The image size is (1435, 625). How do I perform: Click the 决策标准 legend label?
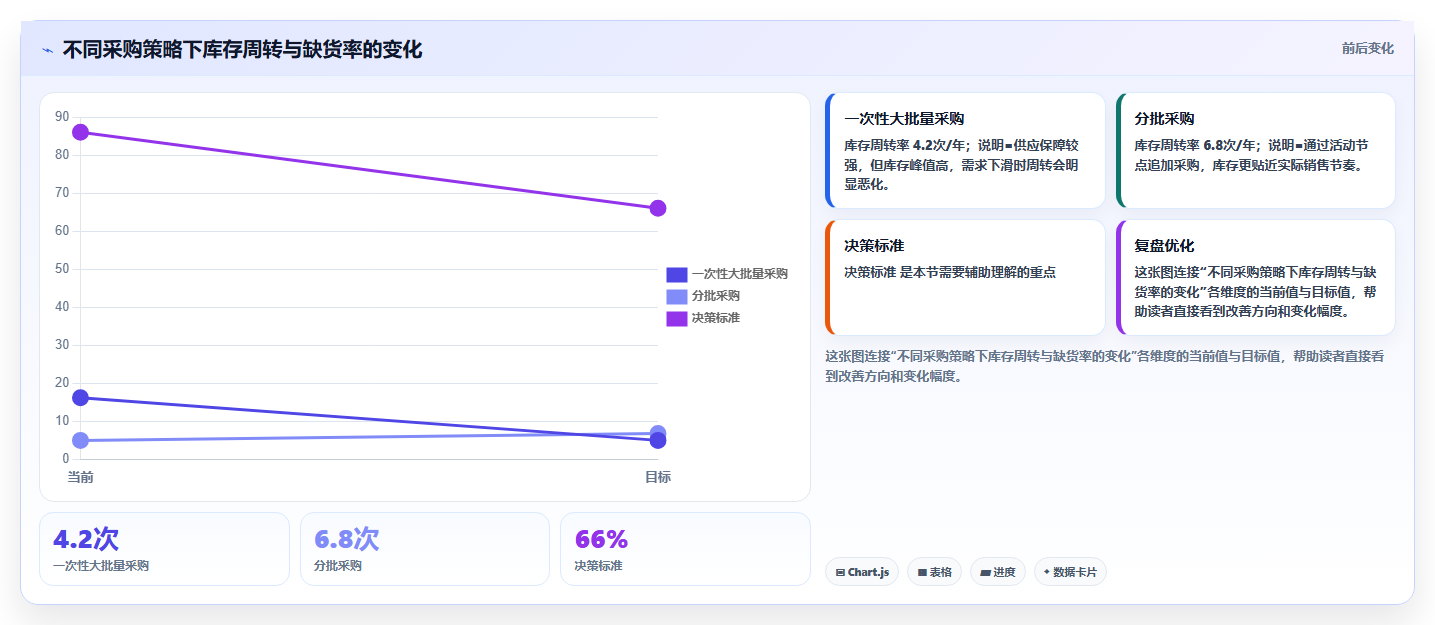click(x=715, y=318)
